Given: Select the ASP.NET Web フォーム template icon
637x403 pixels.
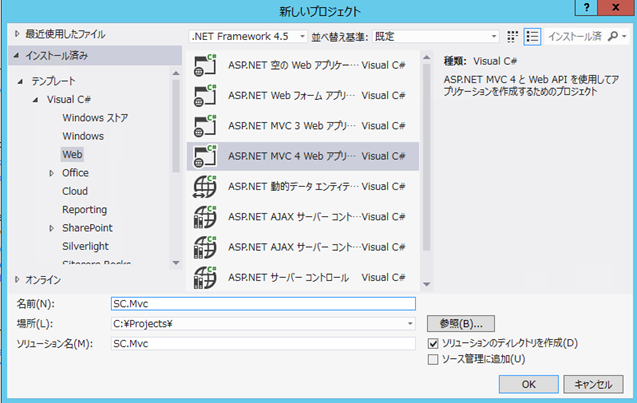Looking at the screenshot, I should [205, 95].
